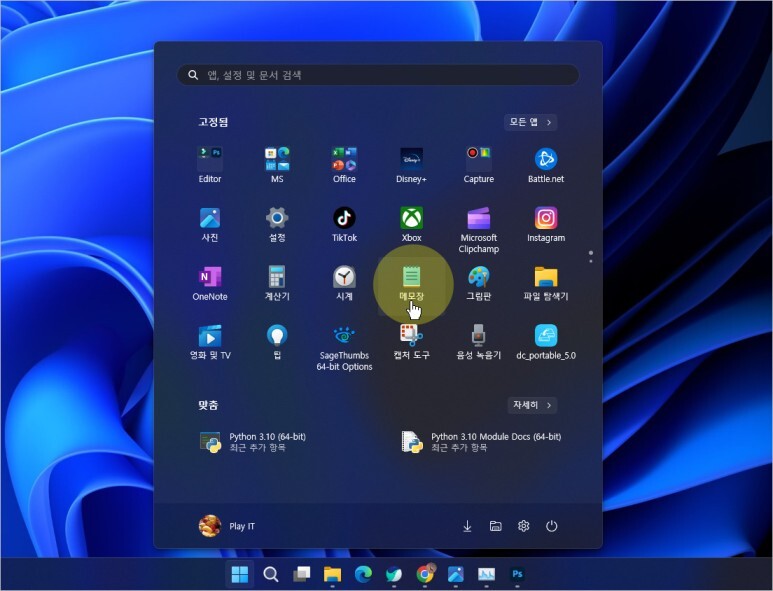
Task: Launch Disney+ from pinned apps
Action: 411,165
